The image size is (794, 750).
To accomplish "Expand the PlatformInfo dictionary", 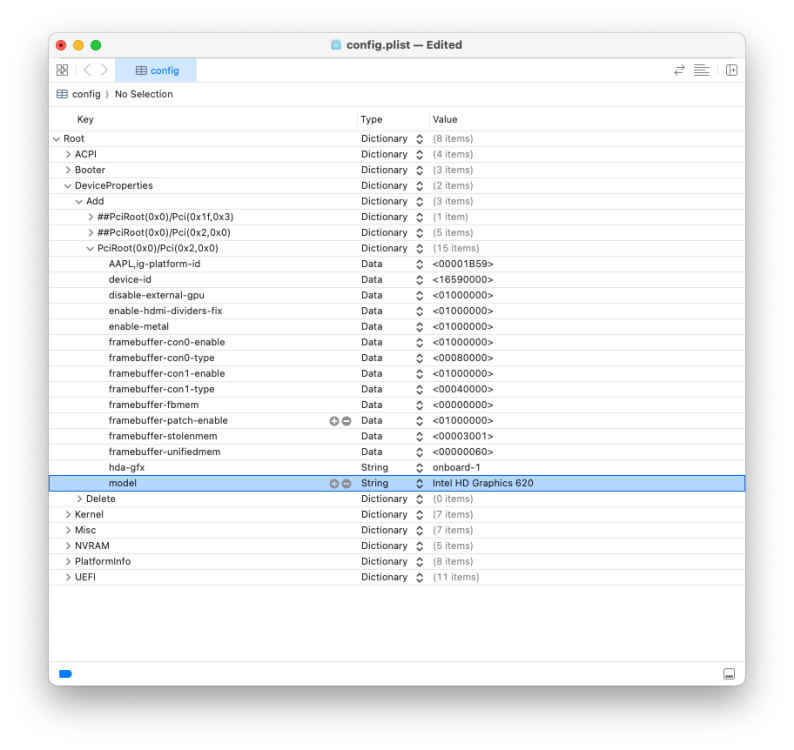I will 68,562.
